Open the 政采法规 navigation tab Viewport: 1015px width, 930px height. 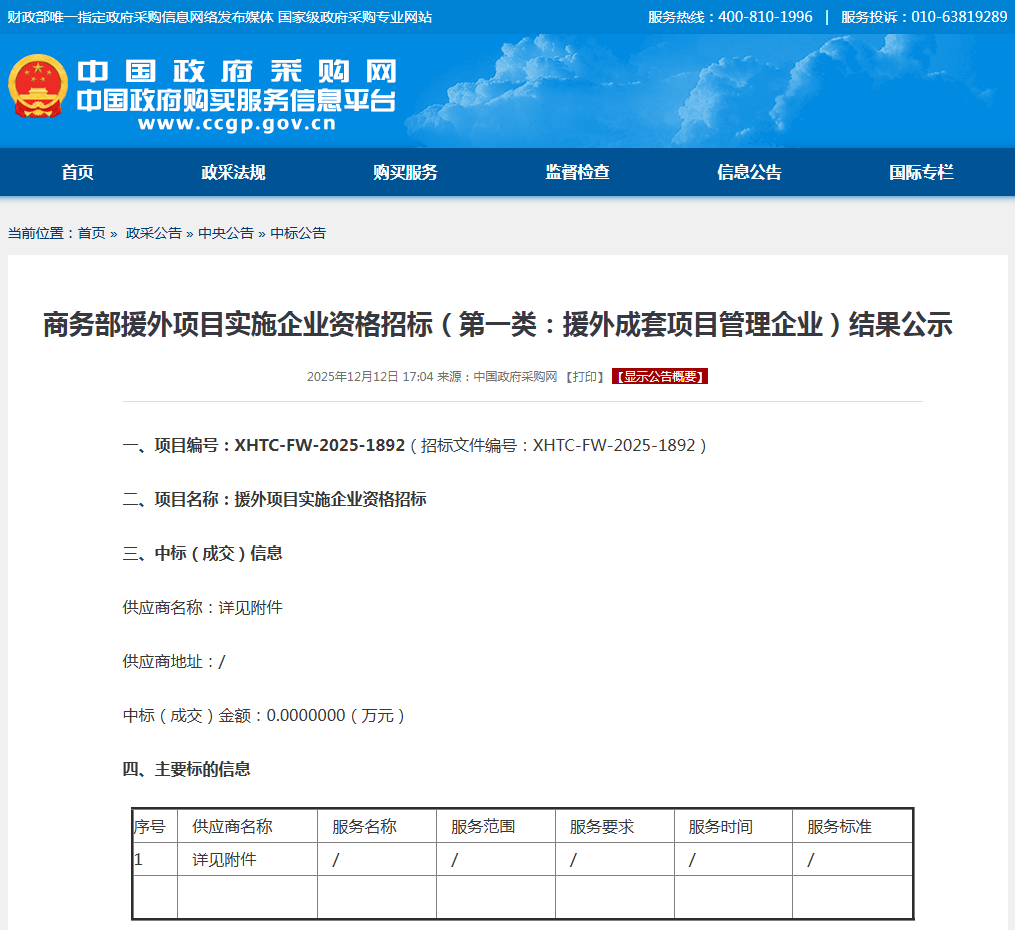pyautogui.click(x=233, y=172)
